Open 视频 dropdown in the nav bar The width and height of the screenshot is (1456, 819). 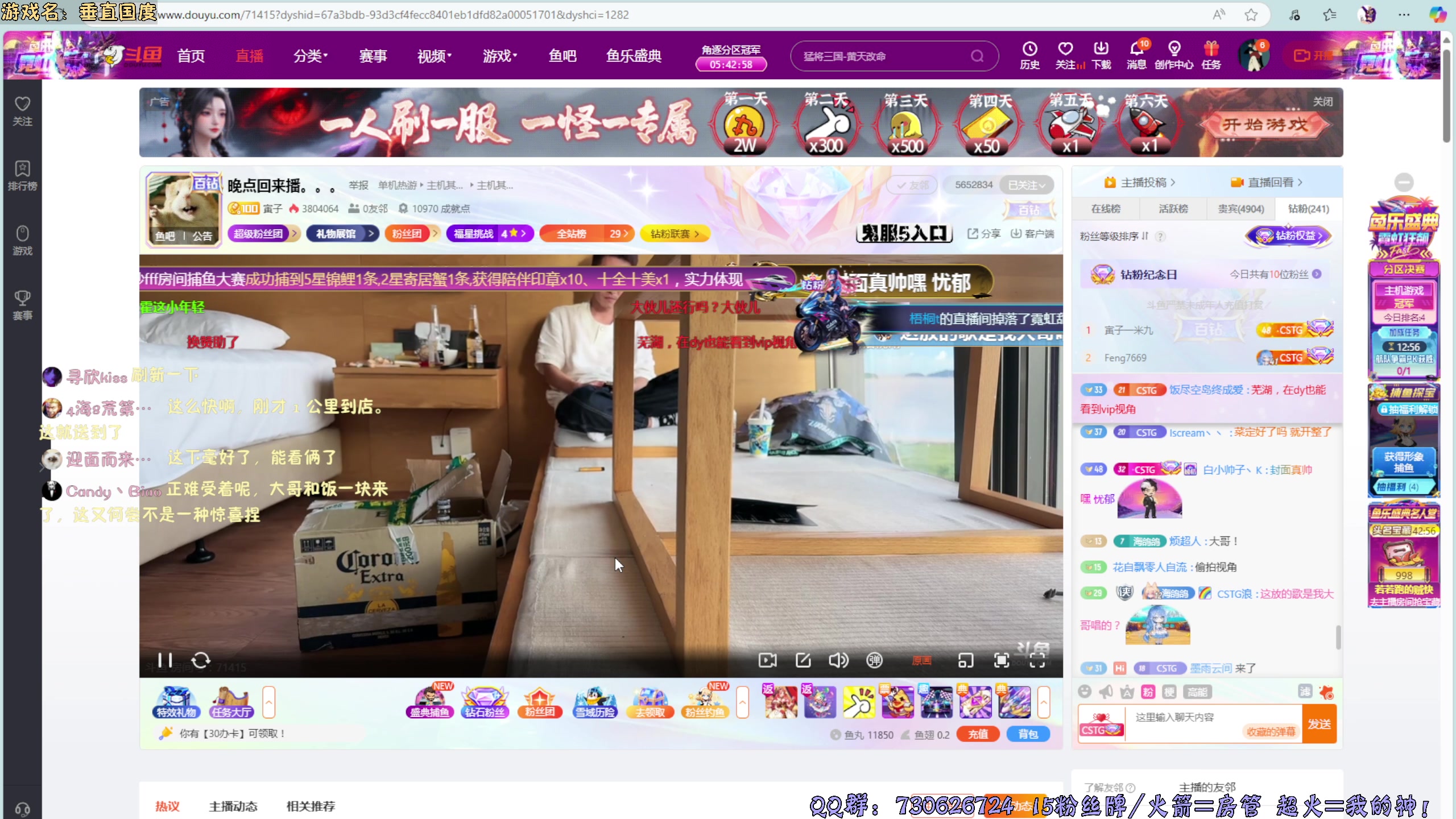pos(435,56)
